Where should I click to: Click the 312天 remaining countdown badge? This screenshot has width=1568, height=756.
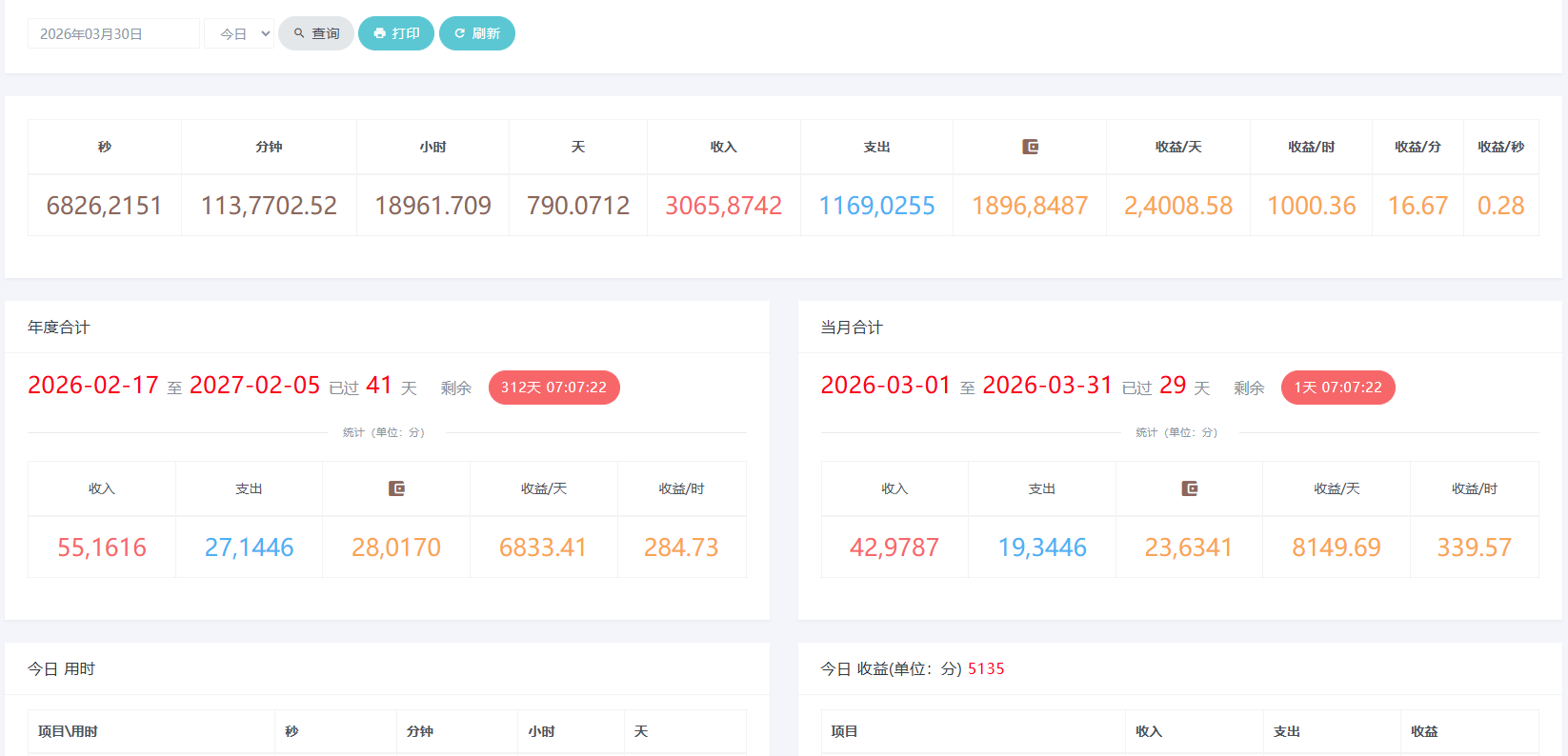click(553, 388)
